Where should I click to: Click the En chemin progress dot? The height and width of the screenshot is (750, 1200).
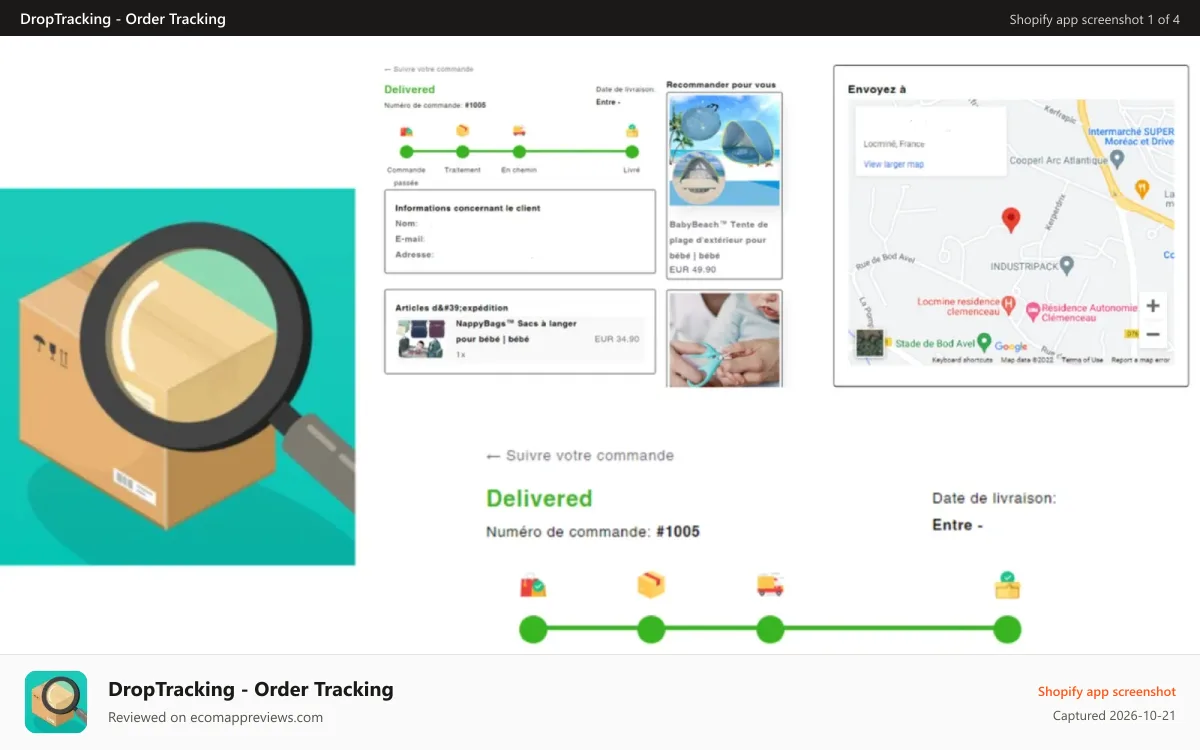[519, 152]
